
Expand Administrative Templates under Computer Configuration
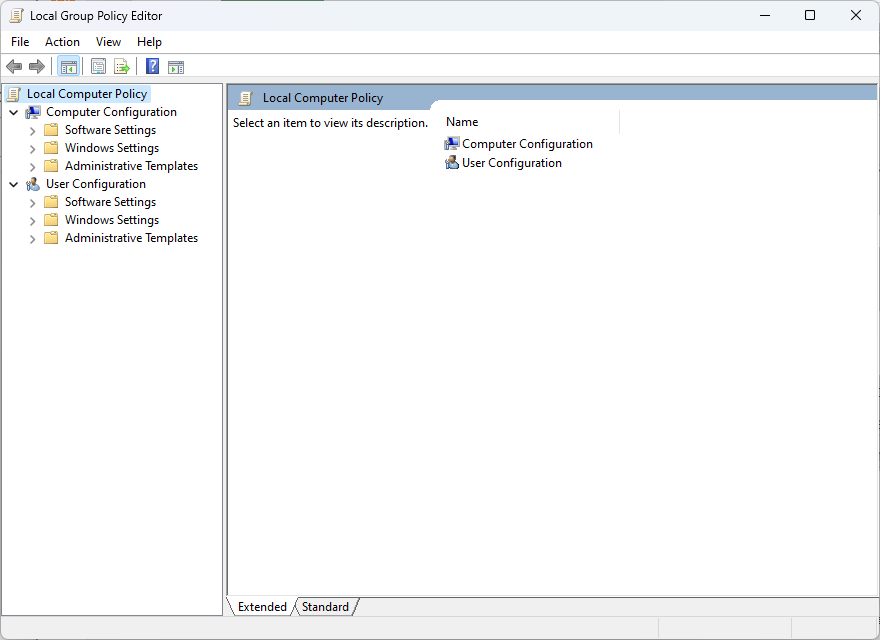tap(32, 167)
